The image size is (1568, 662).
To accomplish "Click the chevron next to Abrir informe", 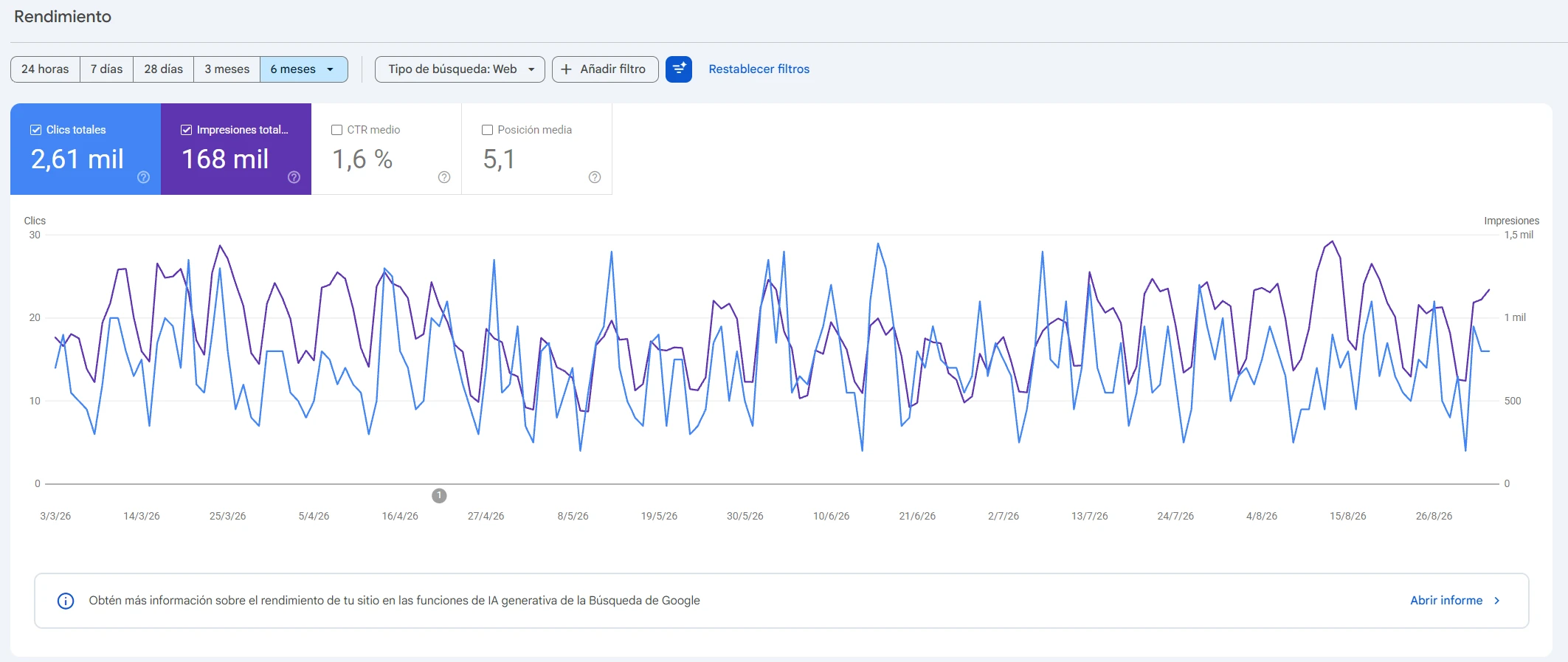I will tap(1496, 601).
